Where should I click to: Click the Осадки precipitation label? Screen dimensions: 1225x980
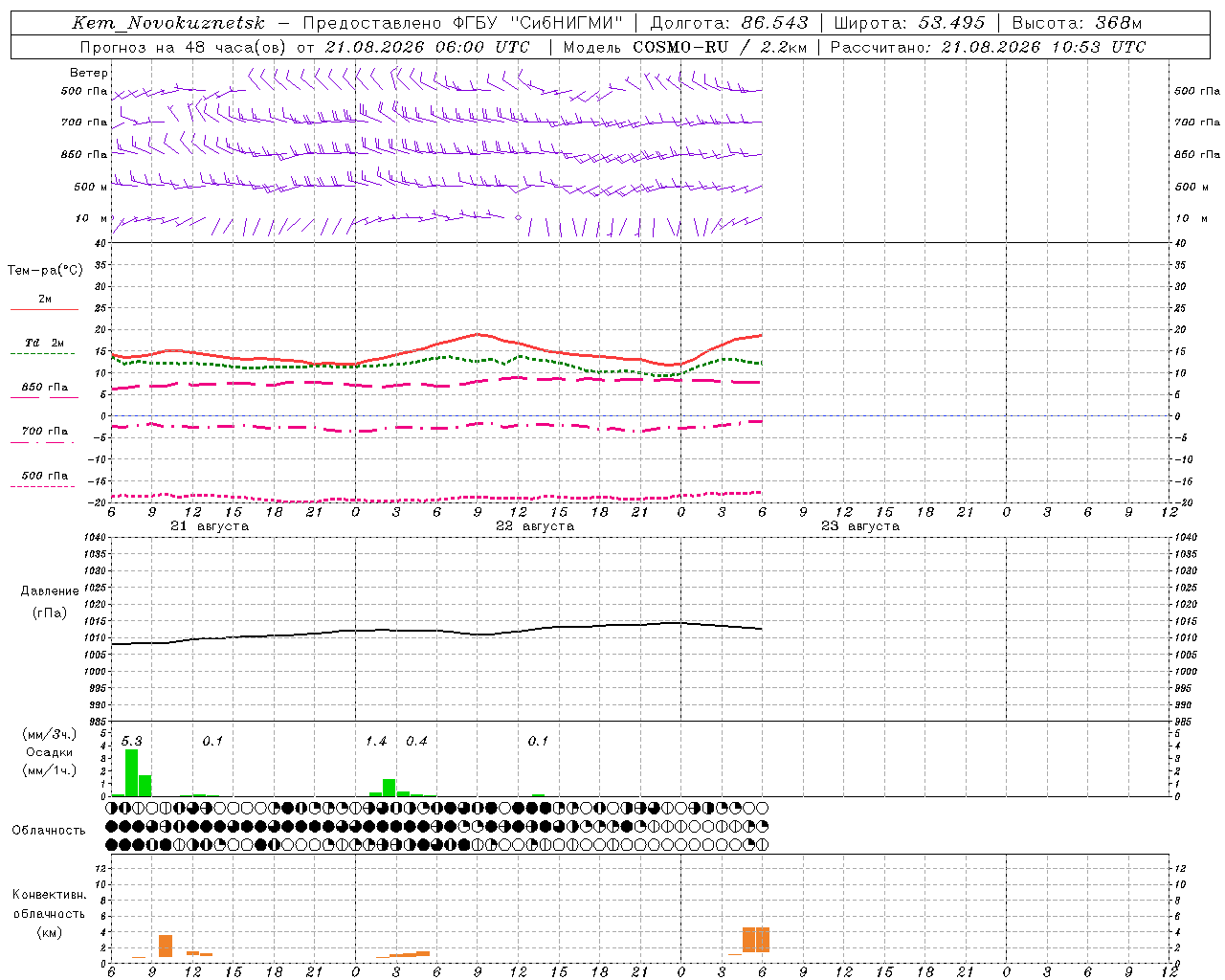tap(49, 752)
